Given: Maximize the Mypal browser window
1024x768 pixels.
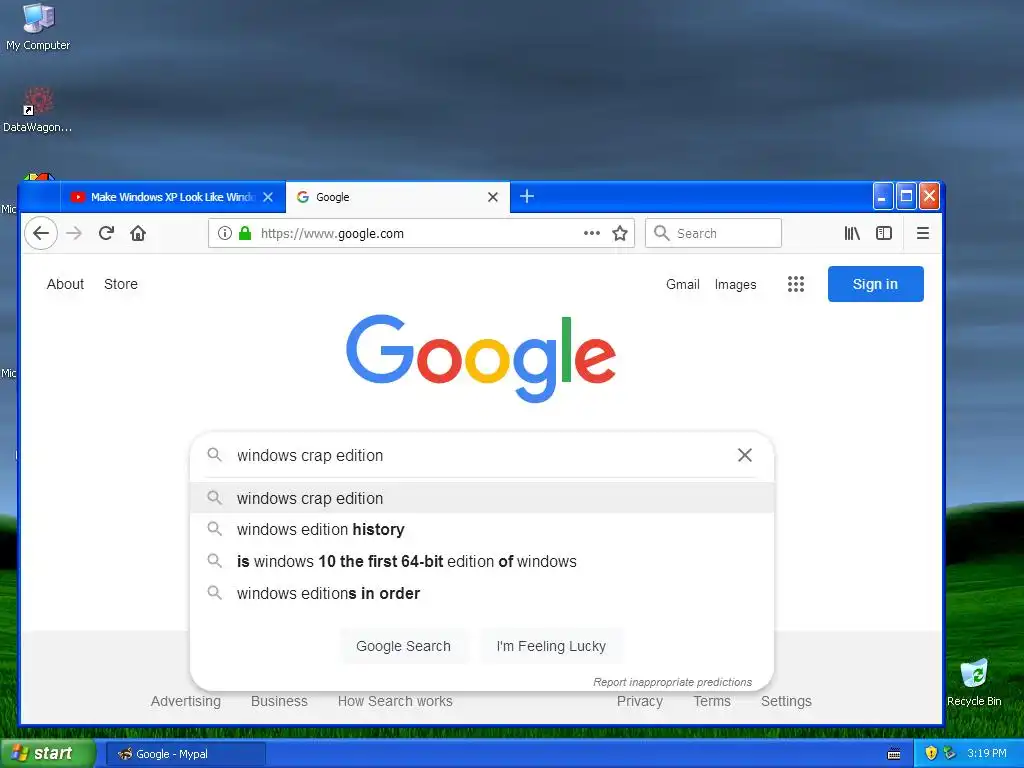Looking at the screenshot, I should pos(906,196).
